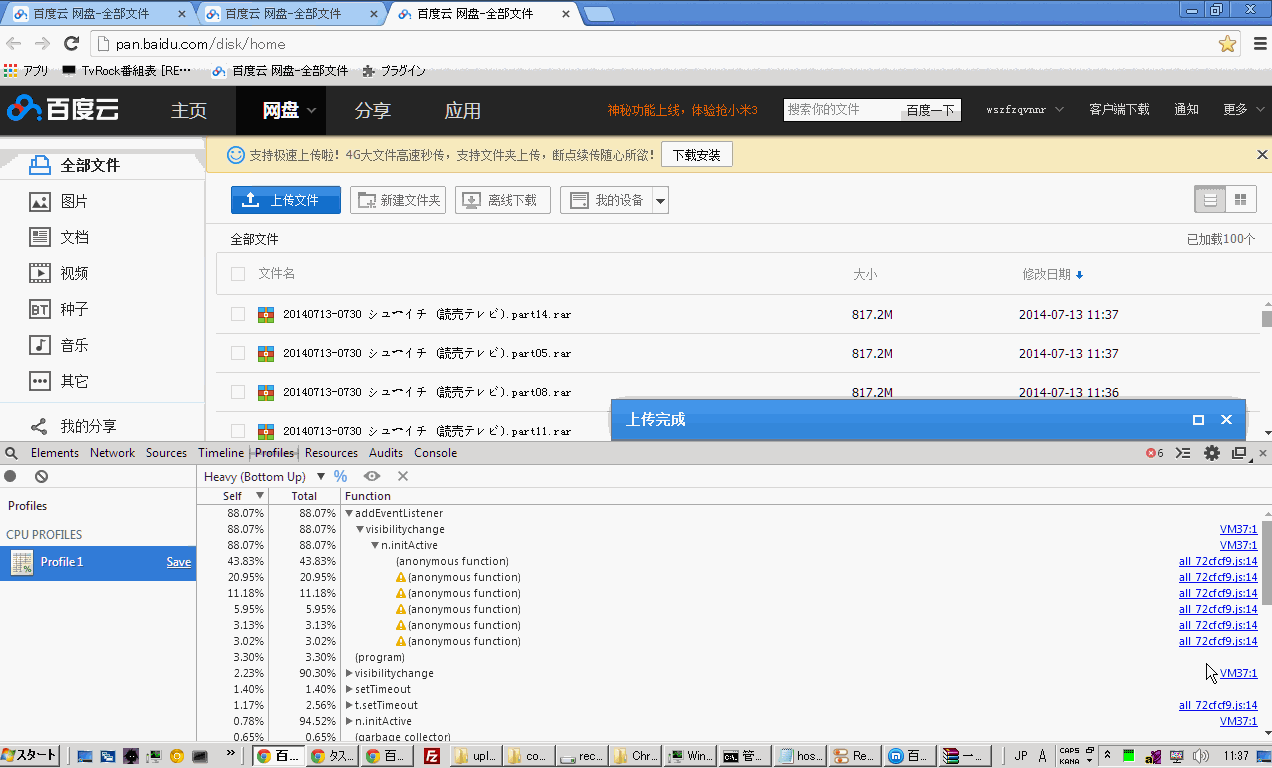This screenshot has height=768, width=1272.
Task: Check the box for part08.rar file
Action: click(x=238, y=392)
